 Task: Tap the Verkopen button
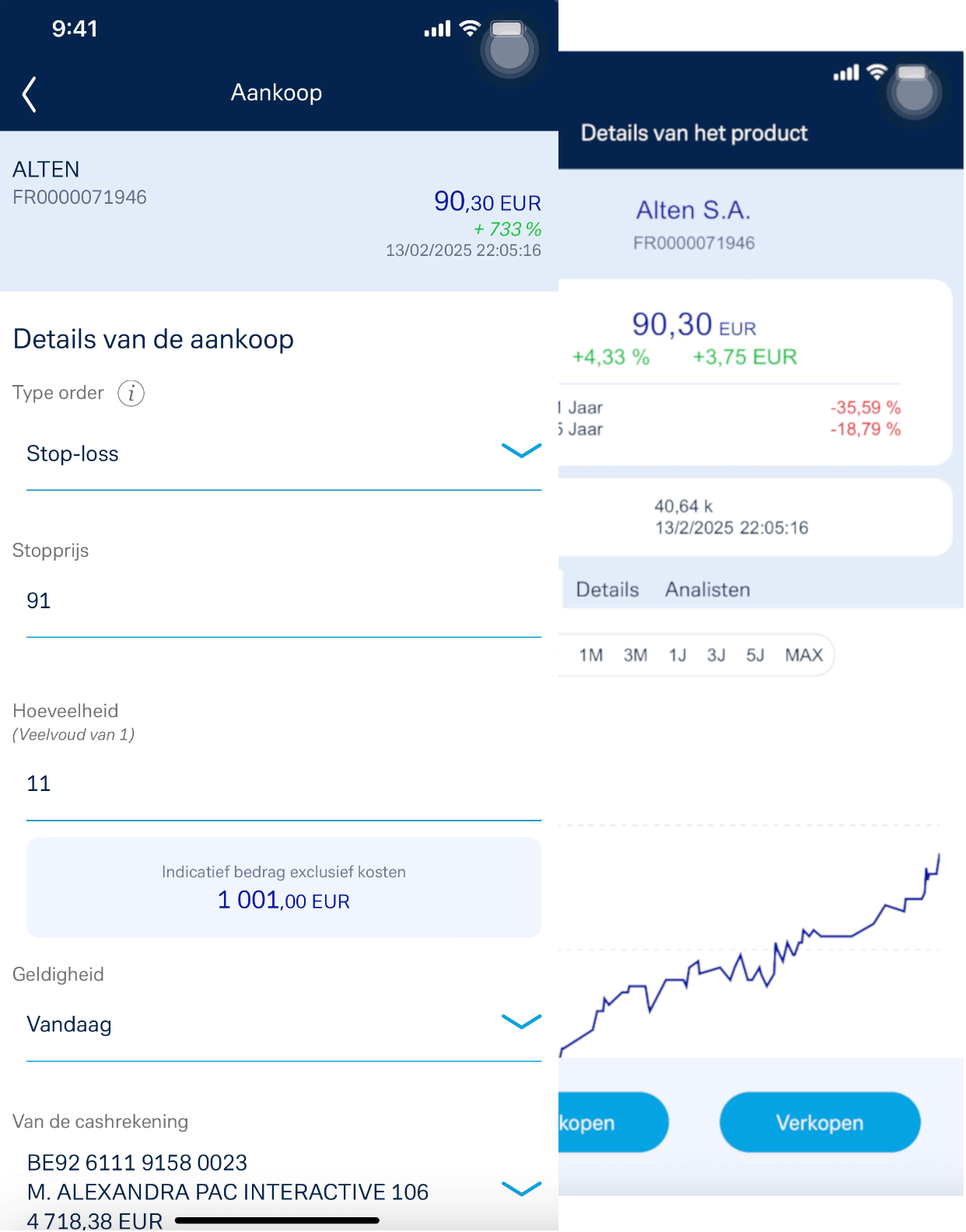pyautogui.click(x=820, y=1122)
